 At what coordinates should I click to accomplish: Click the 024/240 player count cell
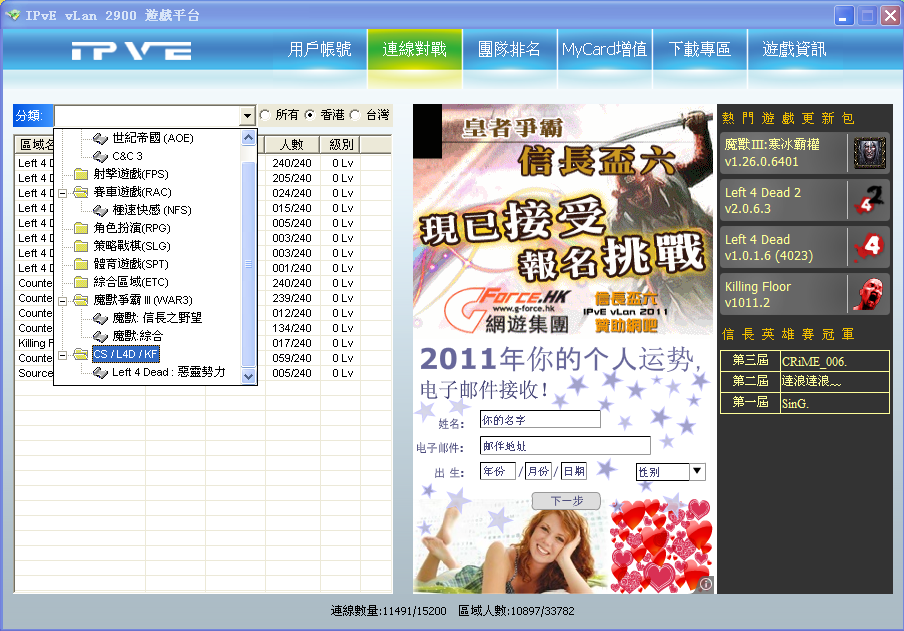(292, 193)
